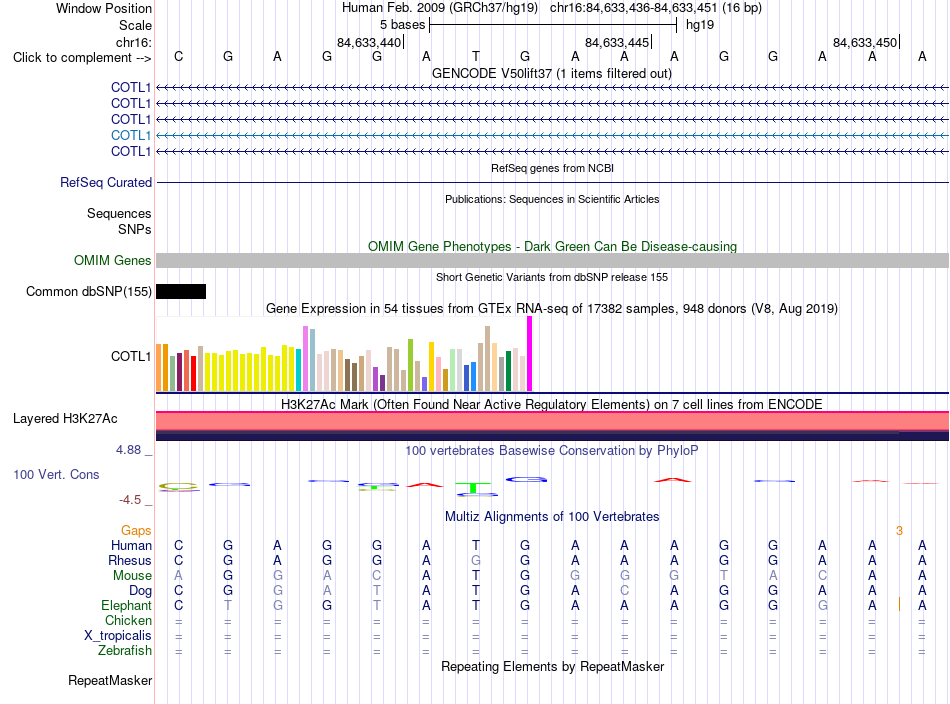Click the SNPs label under Publications
The height and width of the screenshot is (704, 950).
point(135,230)
